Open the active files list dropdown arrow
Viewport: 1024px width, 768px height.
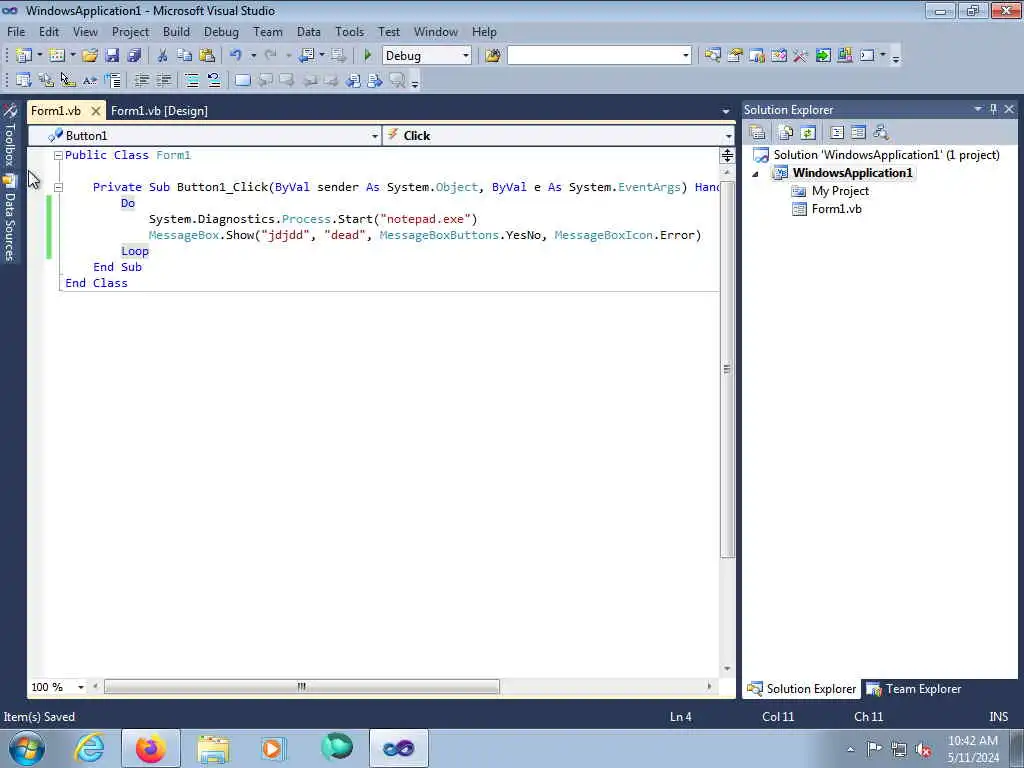click(x=726, y=112)
